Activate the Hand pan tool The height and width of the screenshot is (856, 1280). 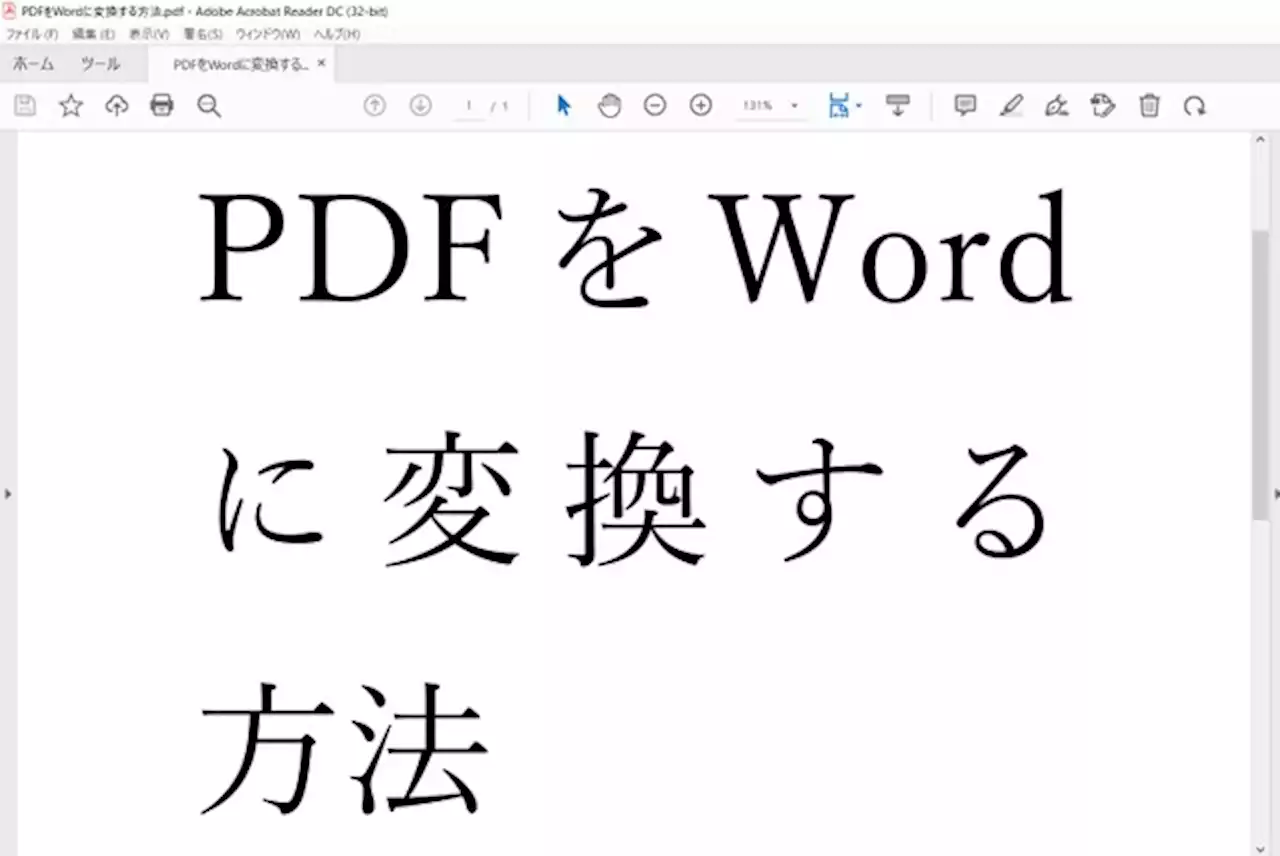coord(609,105)
